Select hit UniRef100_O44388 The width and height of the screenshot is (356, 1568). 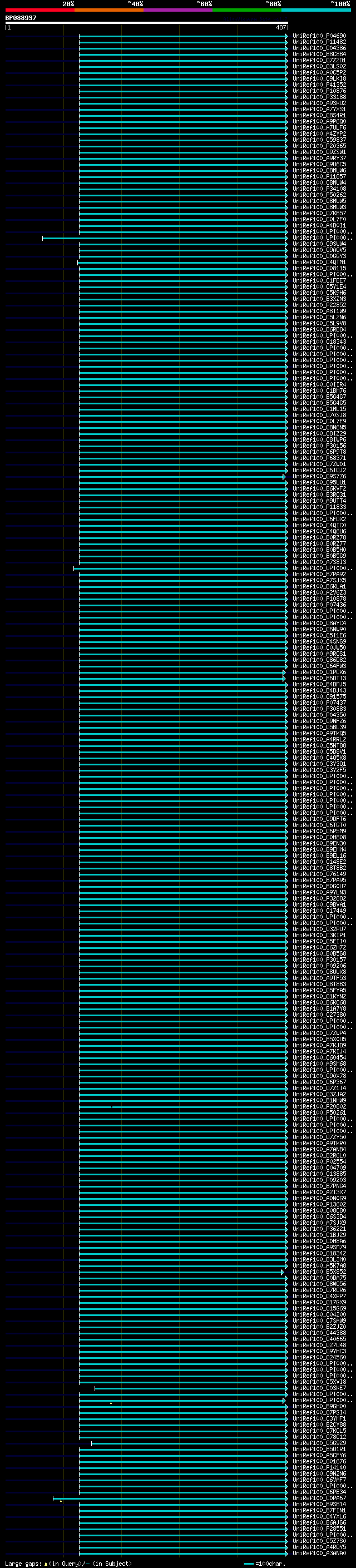(319, 1332)
